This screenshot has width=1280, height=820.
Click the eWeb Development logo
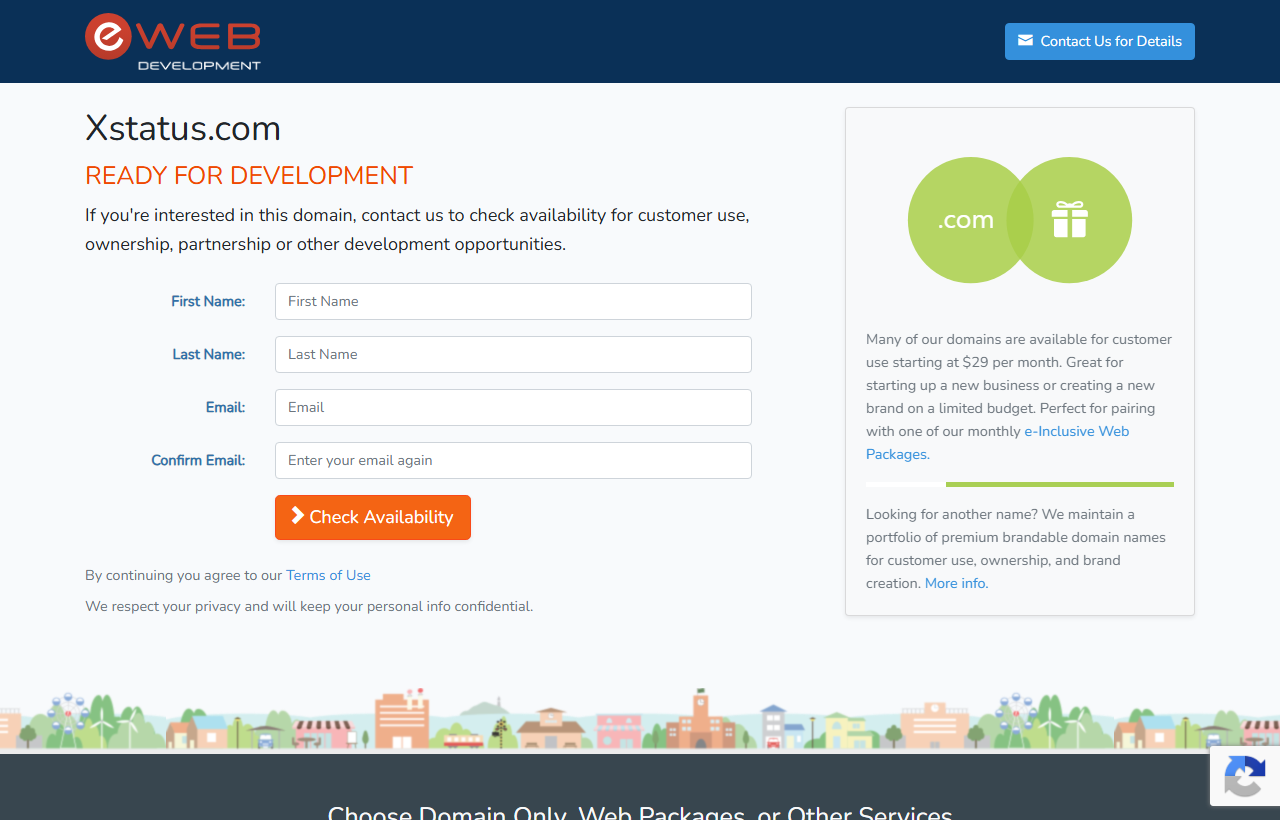(173, 42)
